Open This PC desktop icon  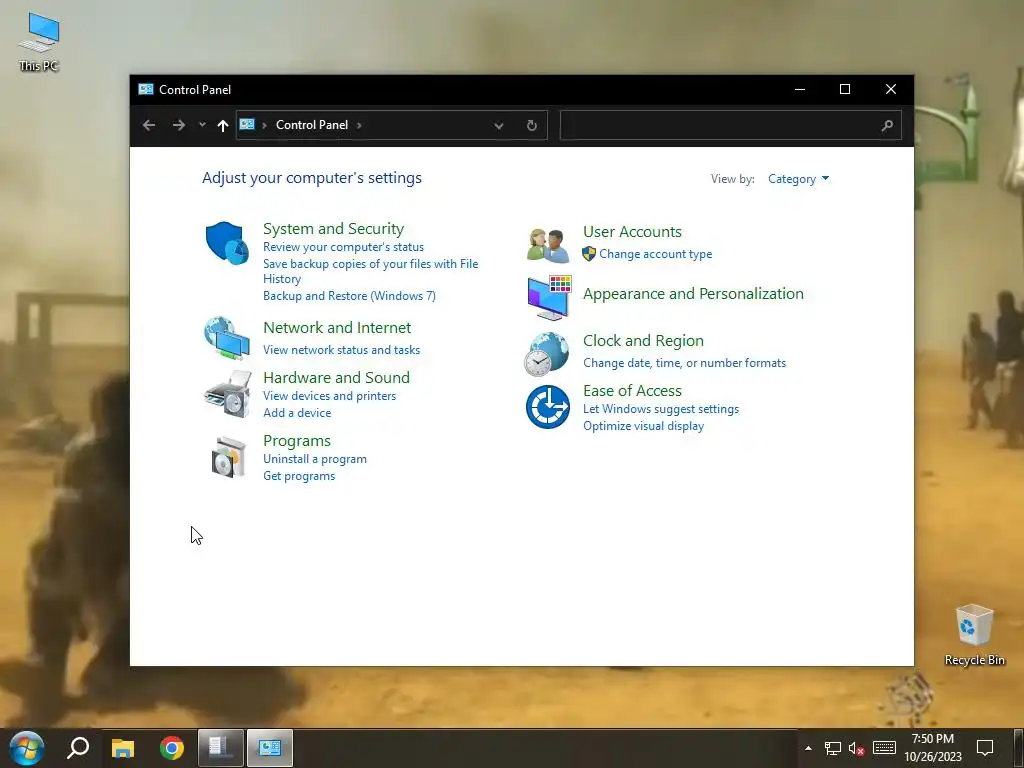[39, 42]
